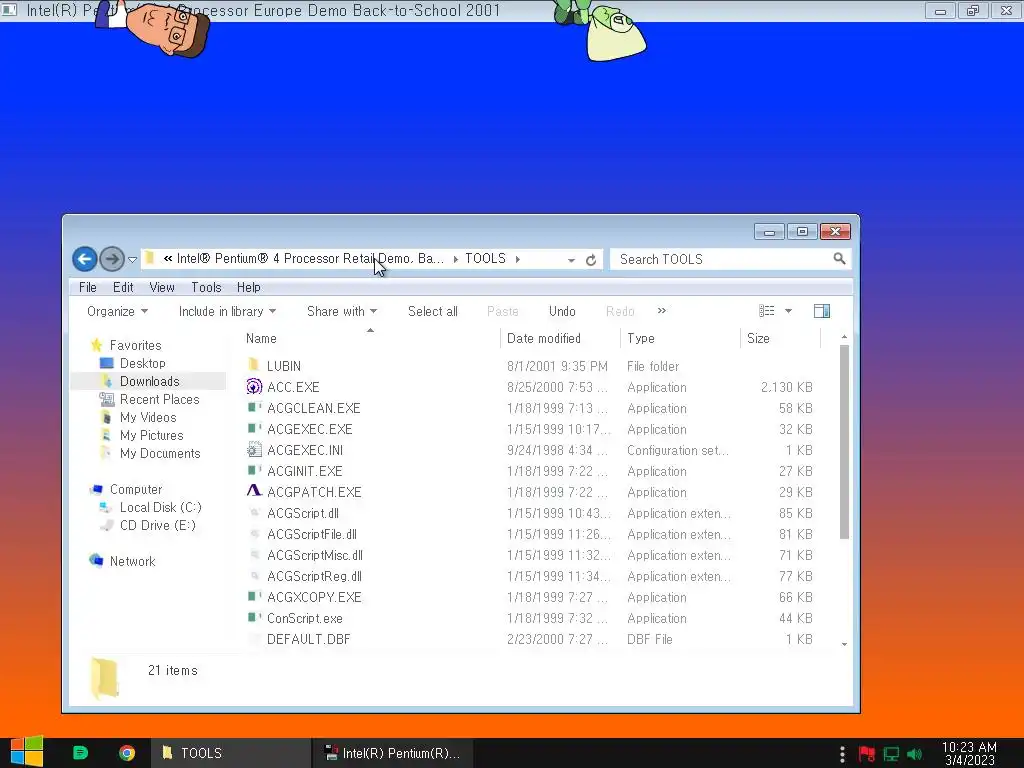Screen dimensions: 1024x768
Task: Open My Videos in navigation pane
Action: point(148,417)
